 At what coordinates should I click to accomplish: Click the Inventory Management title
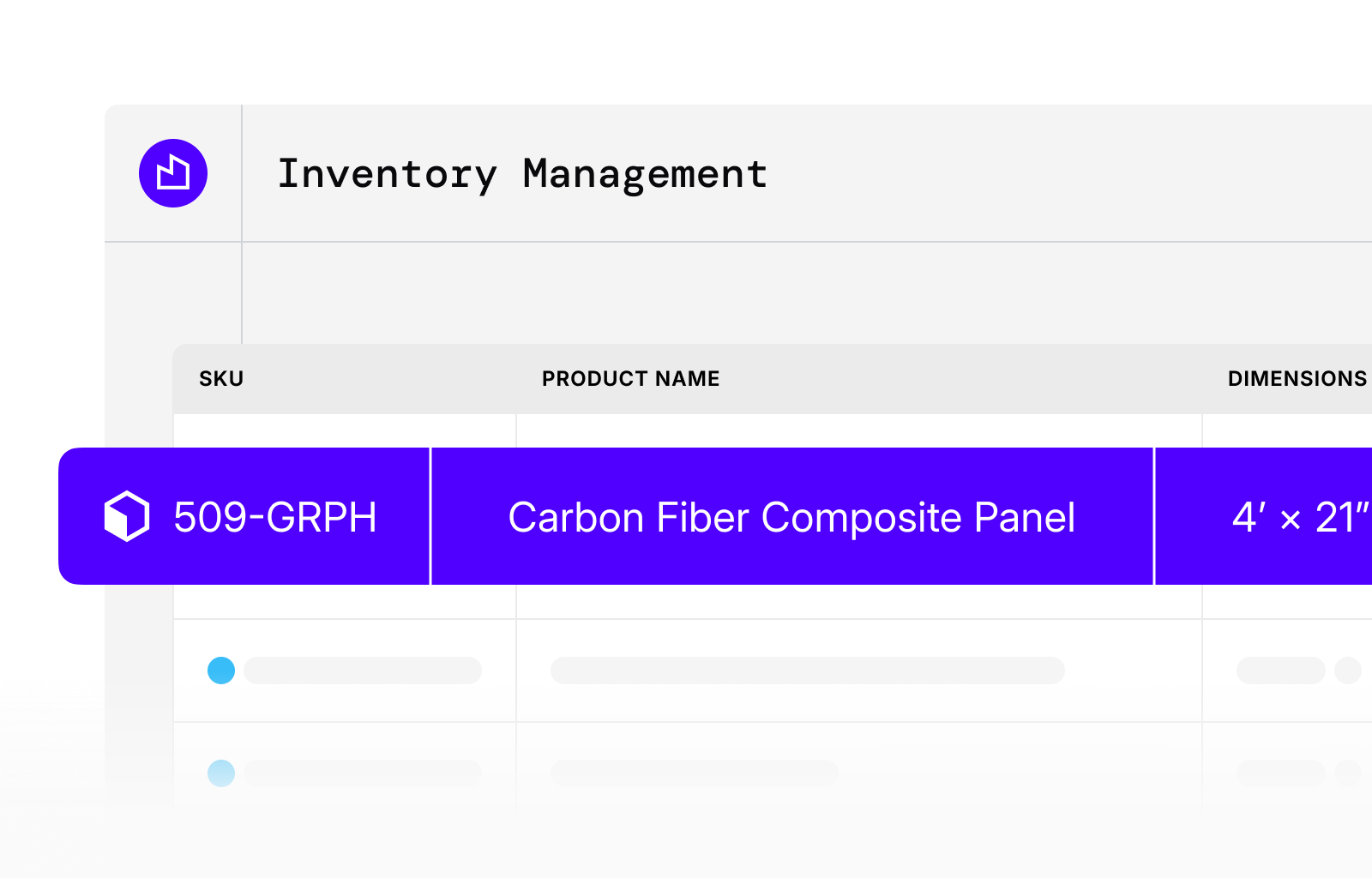[x=522, y=175]
